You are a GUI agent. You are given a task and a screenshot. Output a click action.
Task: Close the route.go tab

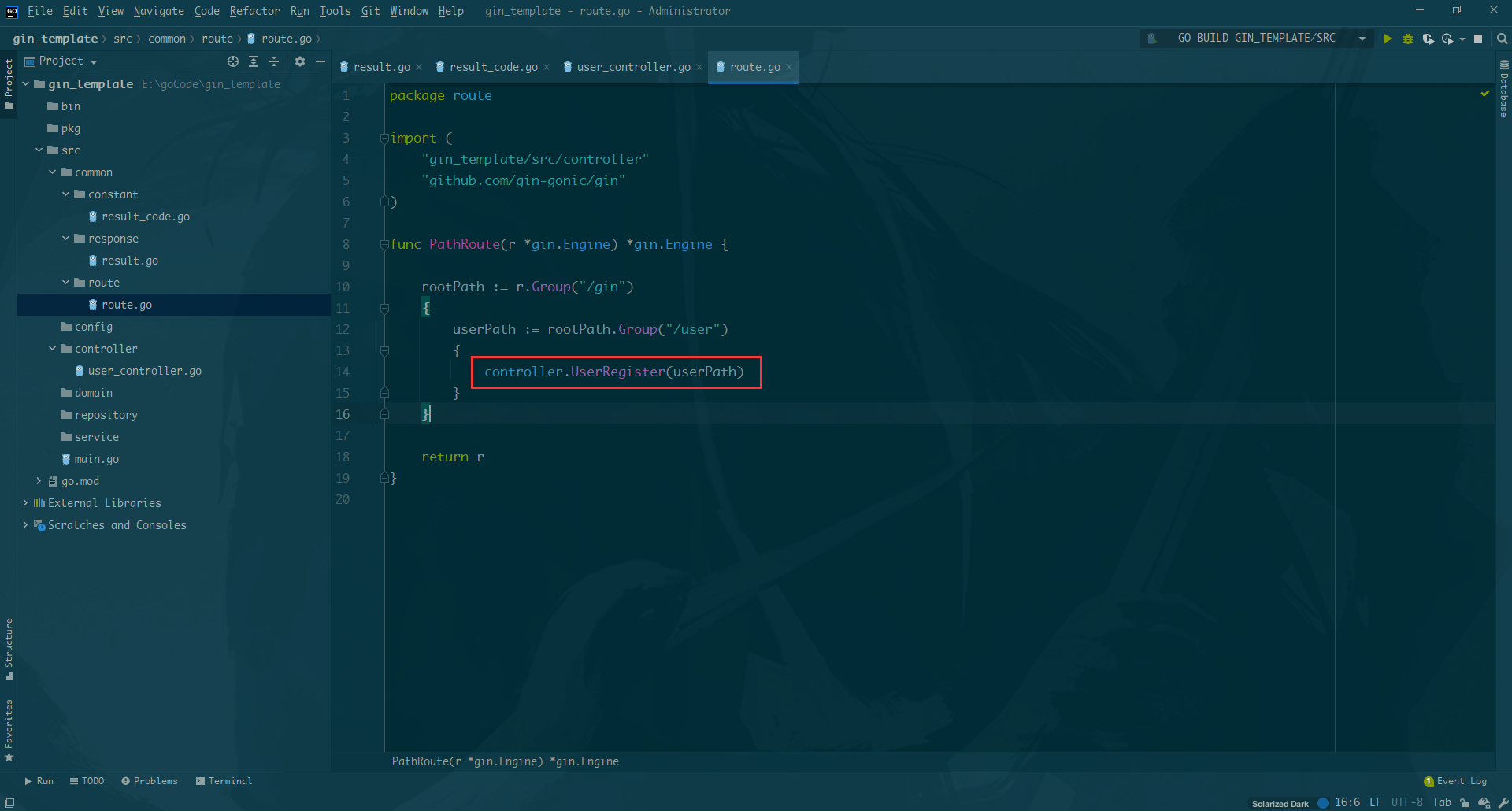789,68
